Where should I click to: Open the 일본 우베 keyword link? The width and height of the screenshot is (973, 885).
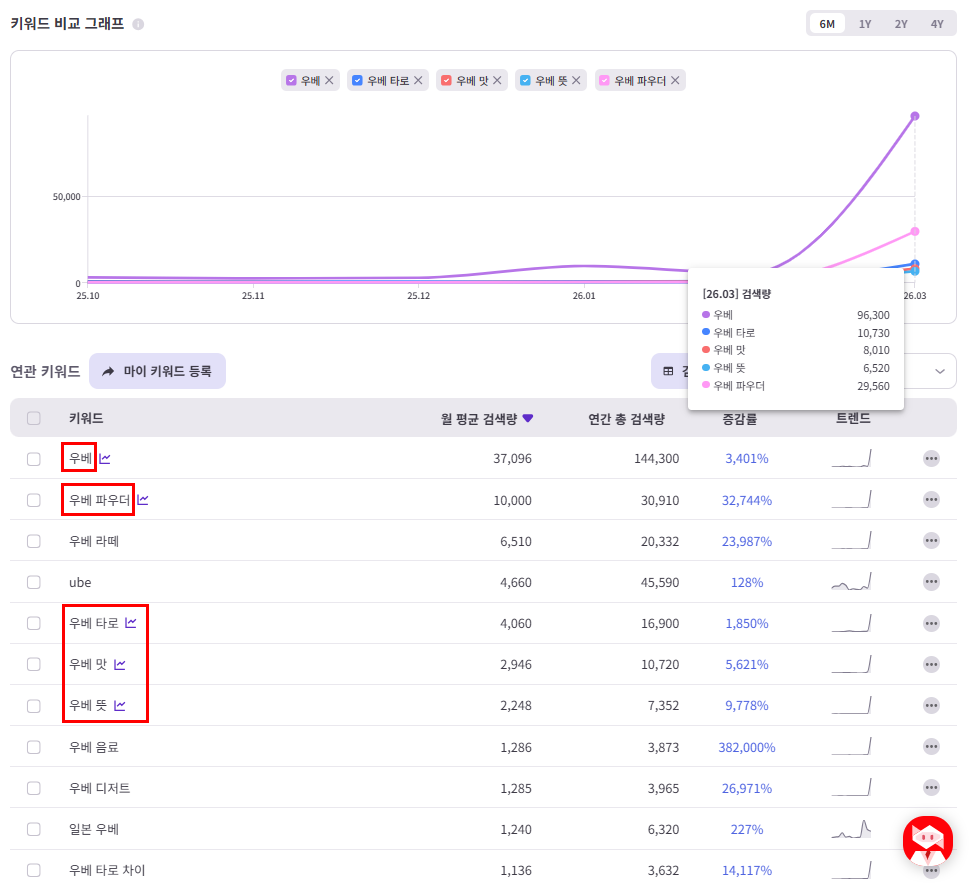coord(94,829)
